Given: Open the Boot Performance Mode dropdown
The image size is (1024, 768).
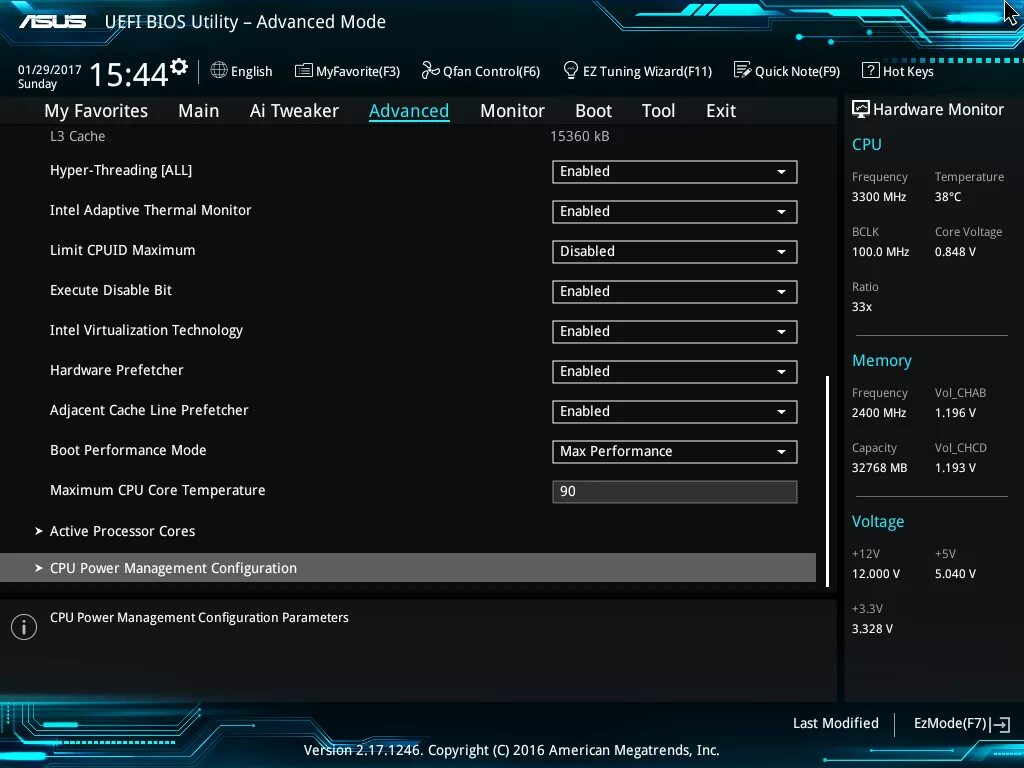Looking at the screenshot, I should [675, 452].
